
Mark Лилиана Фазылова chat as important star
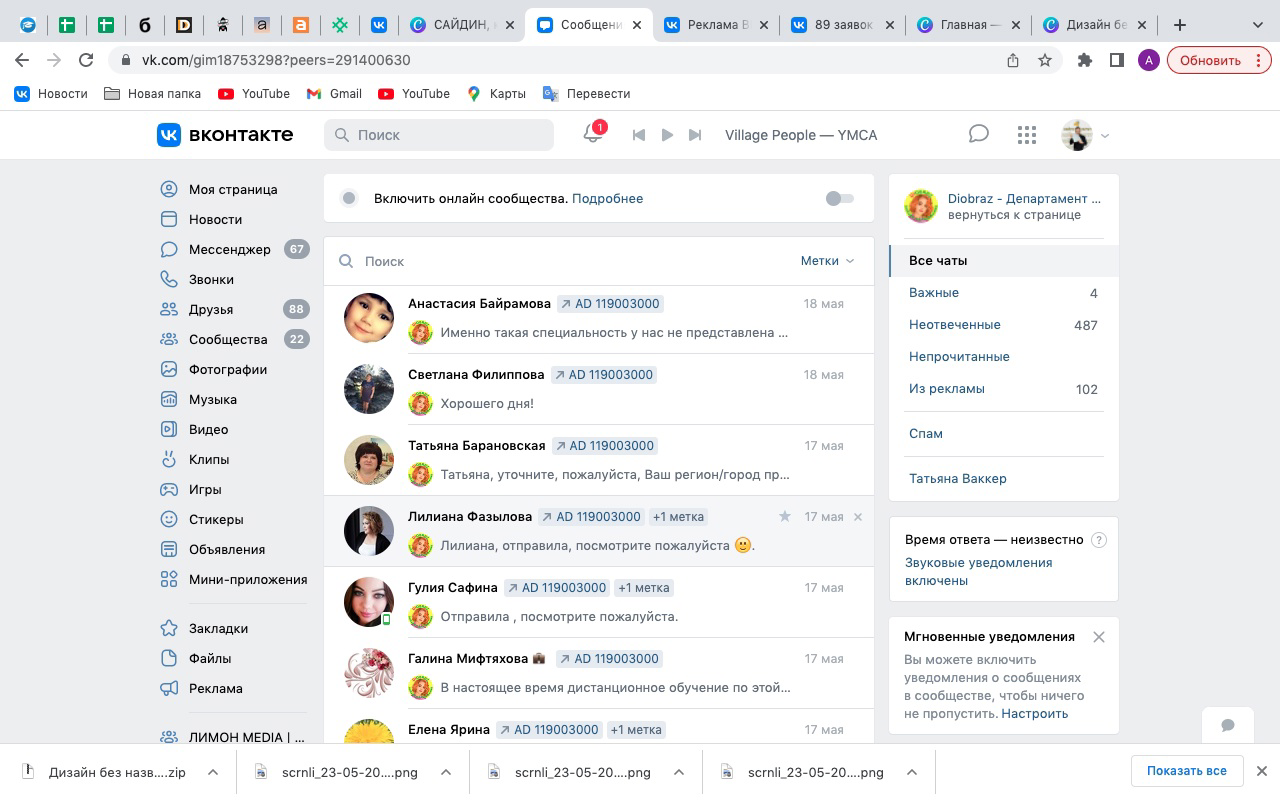(x=785, y=516)
